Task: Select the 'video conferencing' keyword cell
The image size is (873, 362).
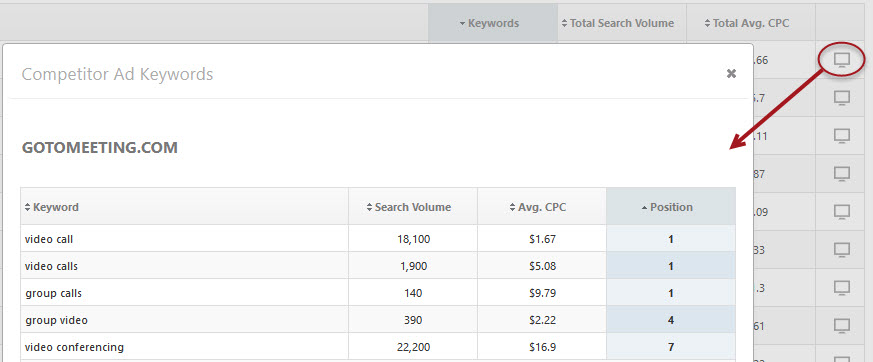Action: pos(185,347)
